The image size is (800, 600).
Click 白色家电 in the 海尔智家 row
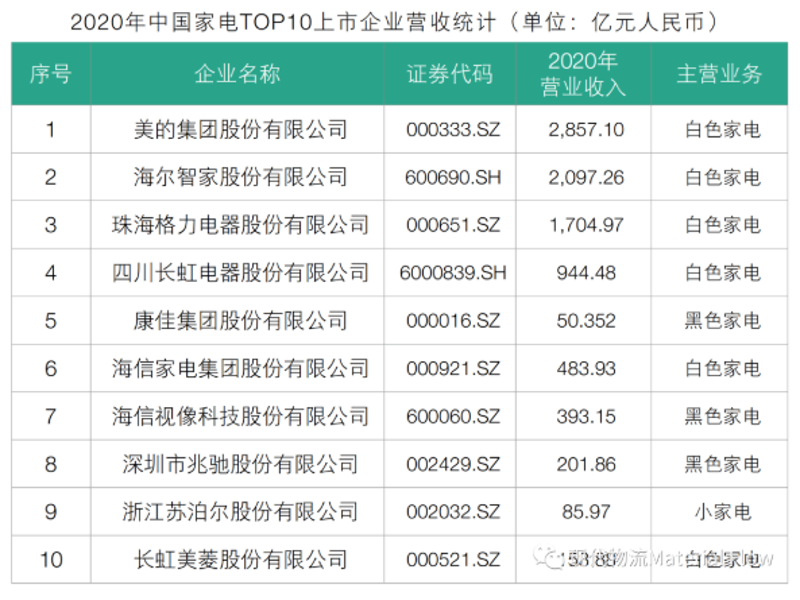click(x=723, y=178)
